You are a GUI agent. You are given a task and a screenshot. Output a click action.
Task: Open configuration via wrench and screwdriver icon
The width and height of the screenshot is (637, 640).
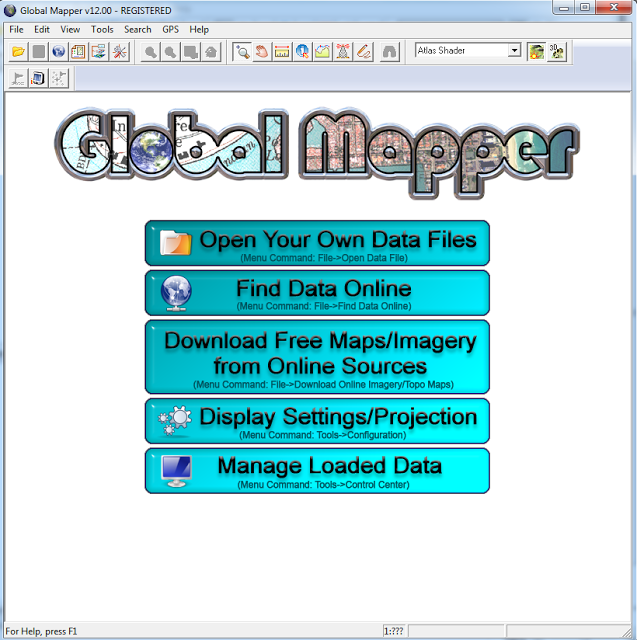pyautogui.click(x=119, y=52)
